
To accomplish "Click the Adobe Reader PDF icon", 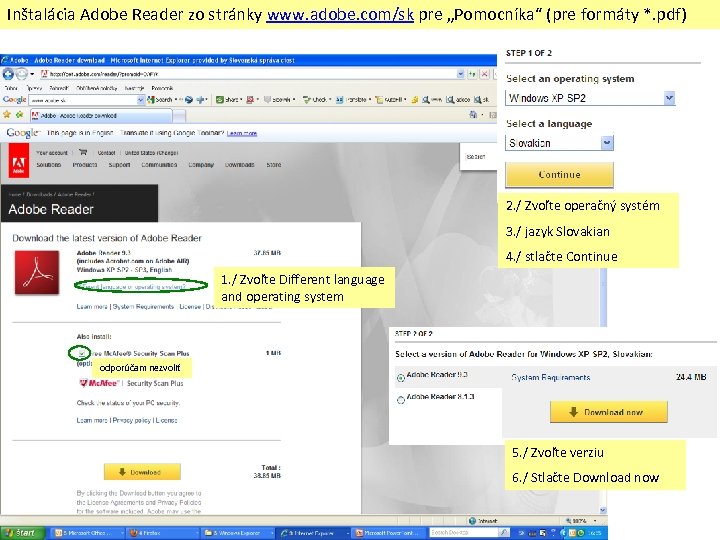I will click(x=37, y=272).
